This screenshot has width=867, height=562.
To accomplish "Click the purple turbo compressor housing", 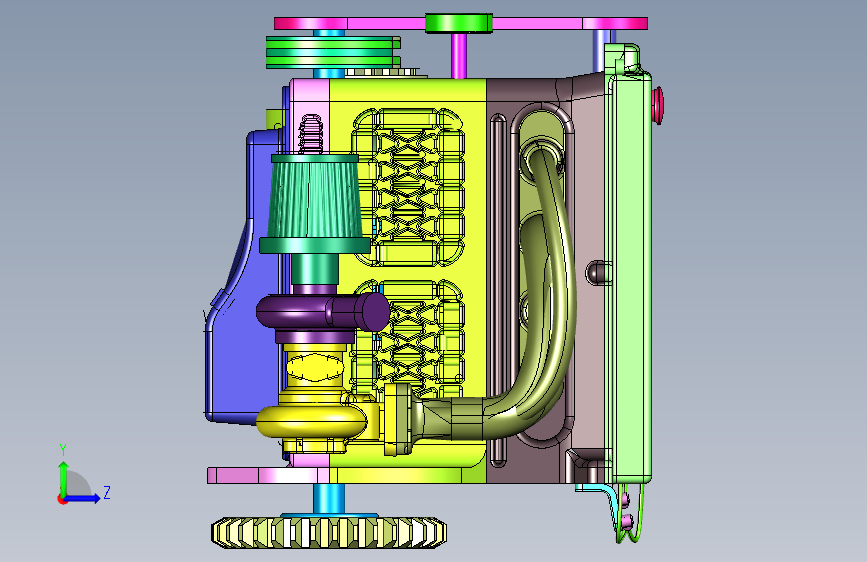I will coord(322,312).
